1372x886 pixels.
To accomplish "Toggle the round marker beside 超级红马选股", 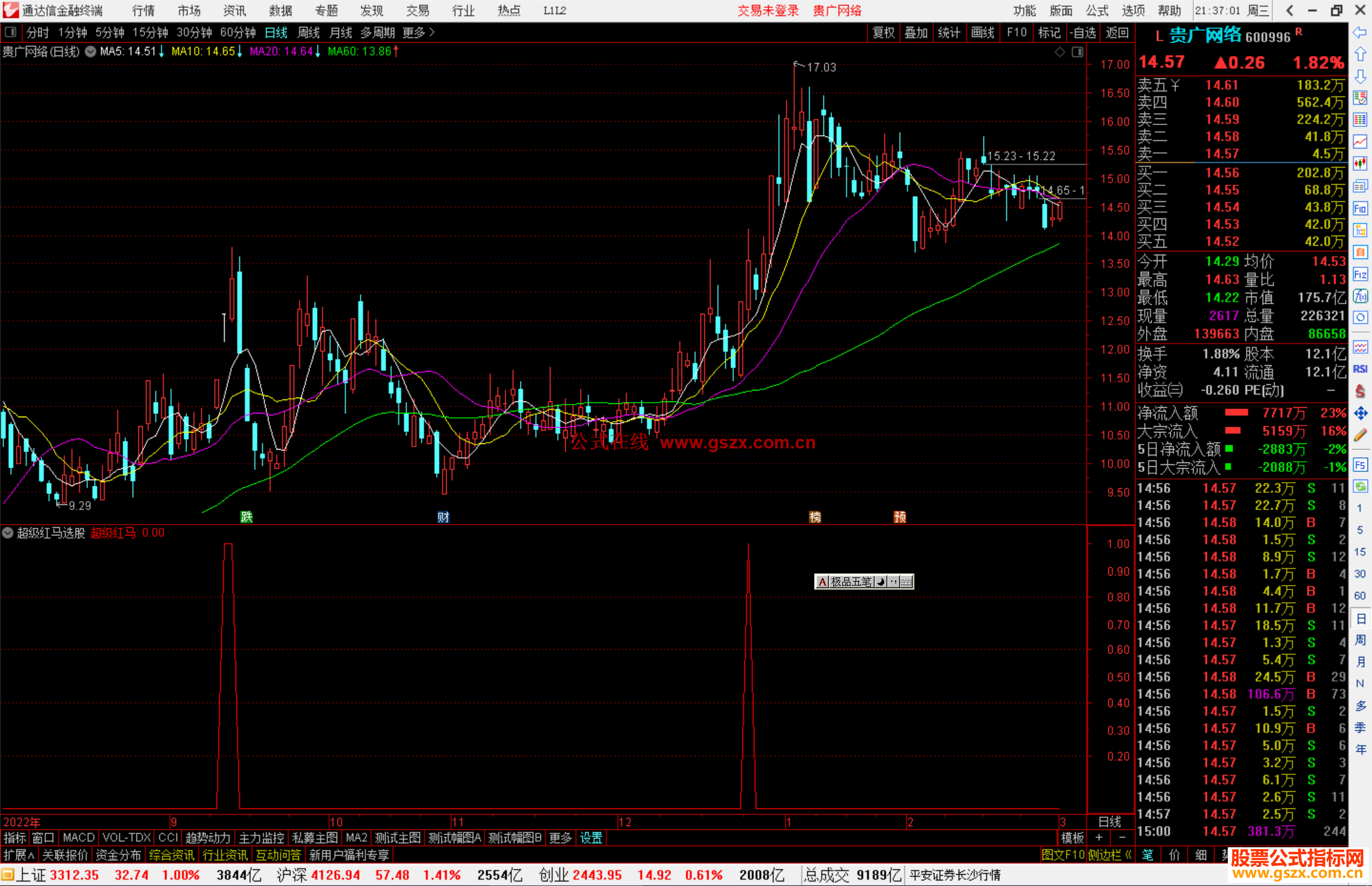I will click(8, 533).
